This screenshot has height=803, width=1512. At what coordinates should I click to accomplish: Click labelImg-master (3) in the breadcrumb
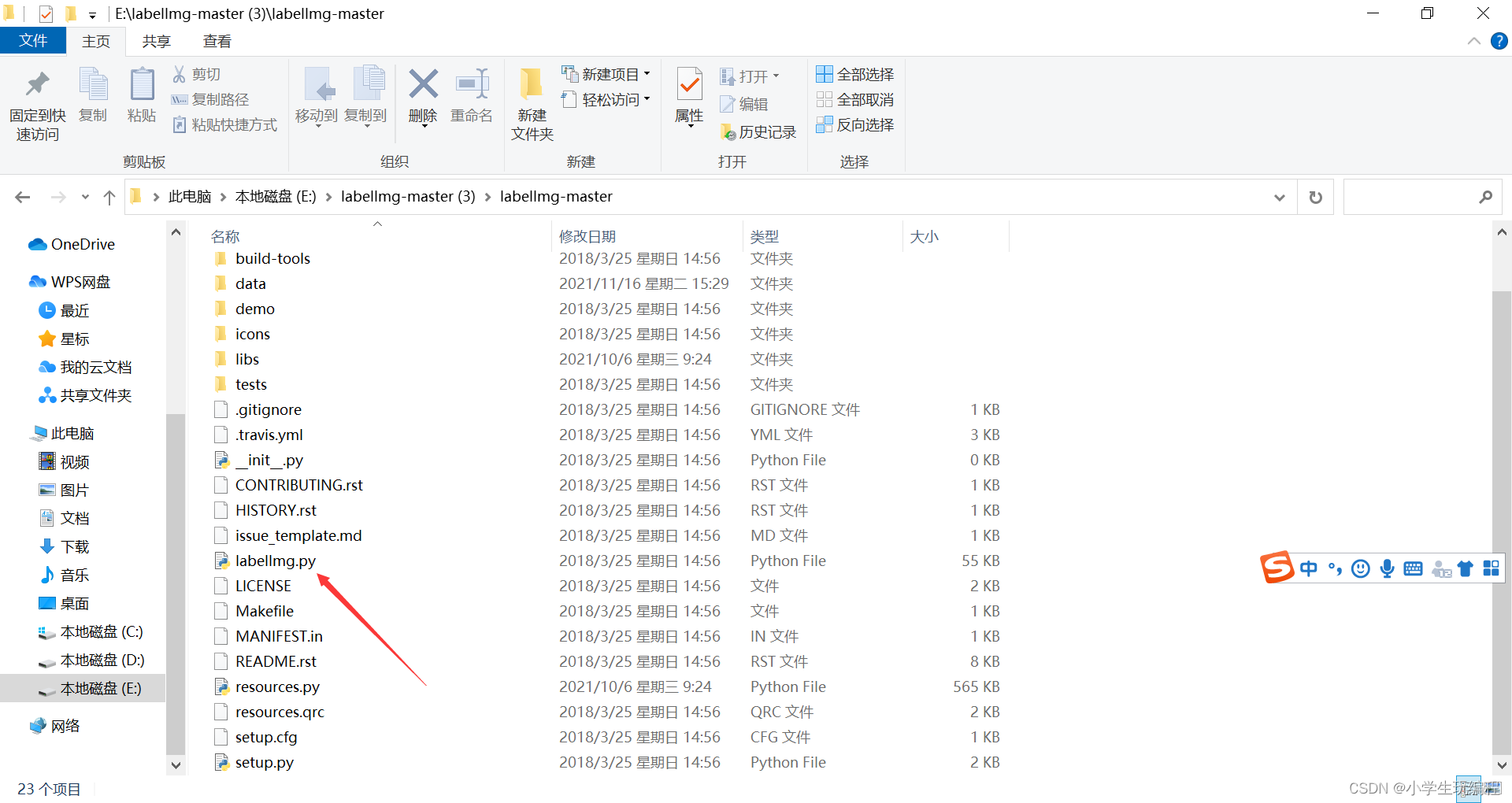tap(408, 197)
